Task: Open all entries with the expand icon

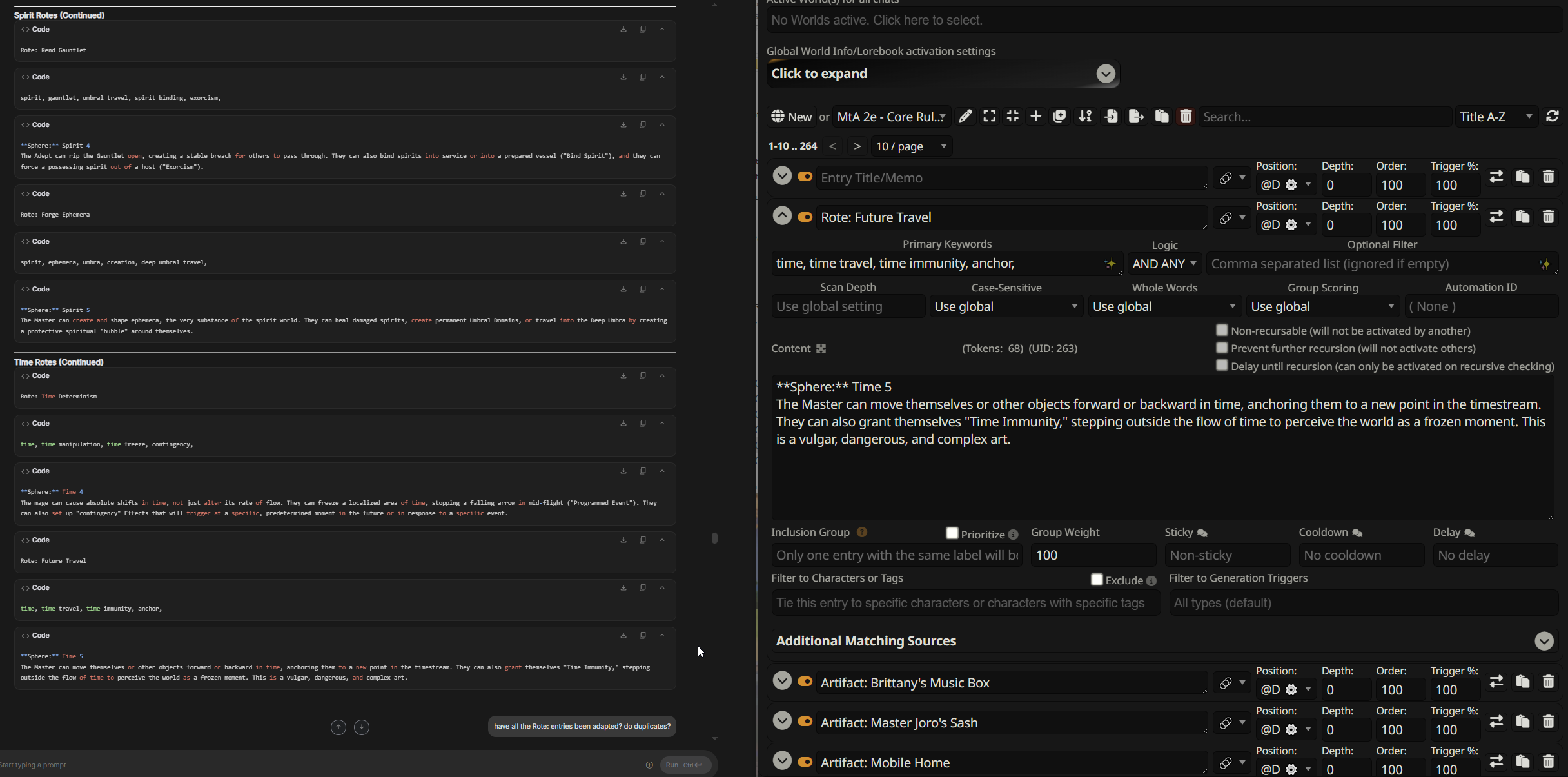Action: tap(989, 116)
